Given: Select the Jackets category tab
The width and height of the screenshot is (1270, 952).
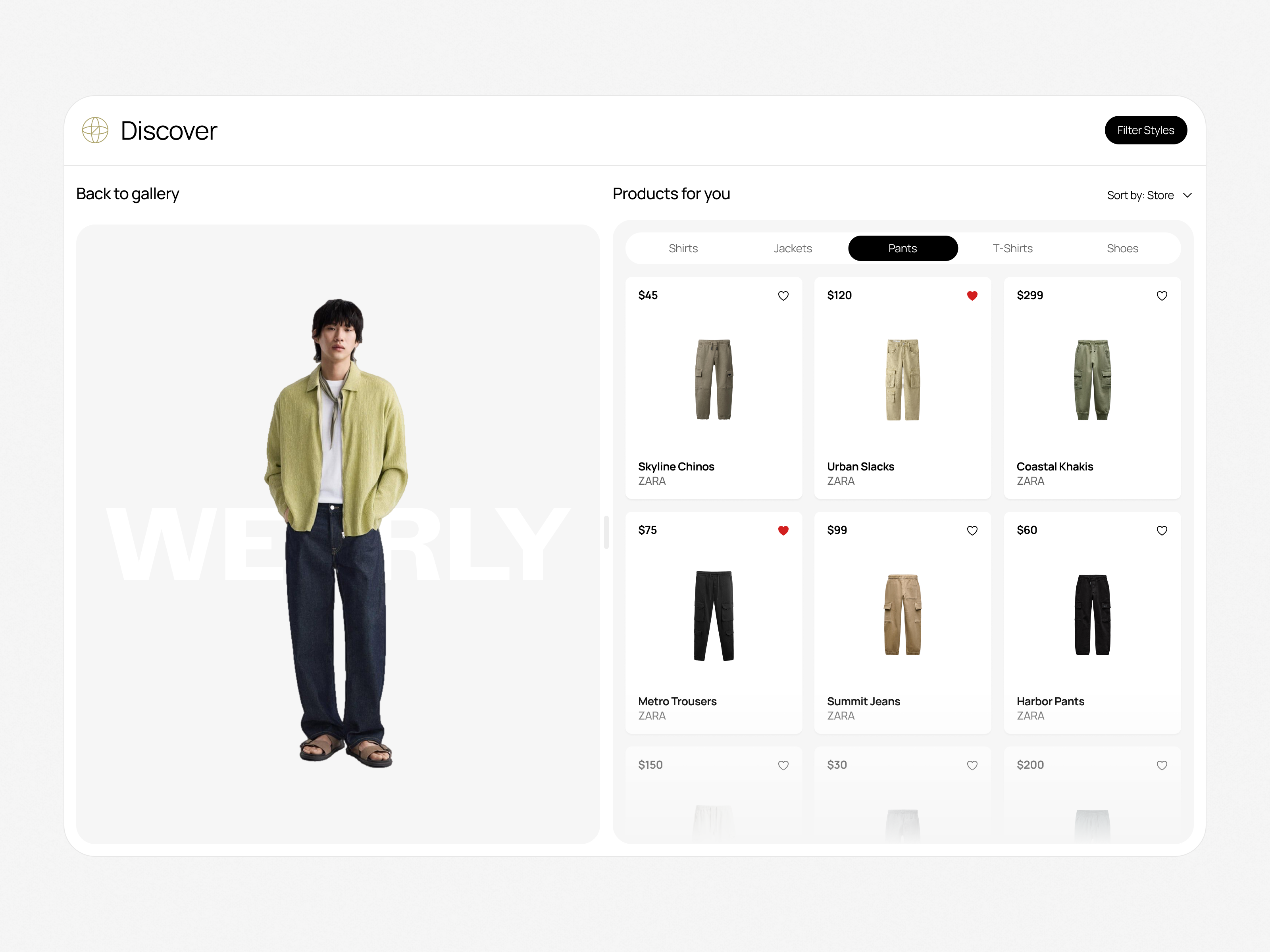Looking at the screenshot, I should 792,248.
